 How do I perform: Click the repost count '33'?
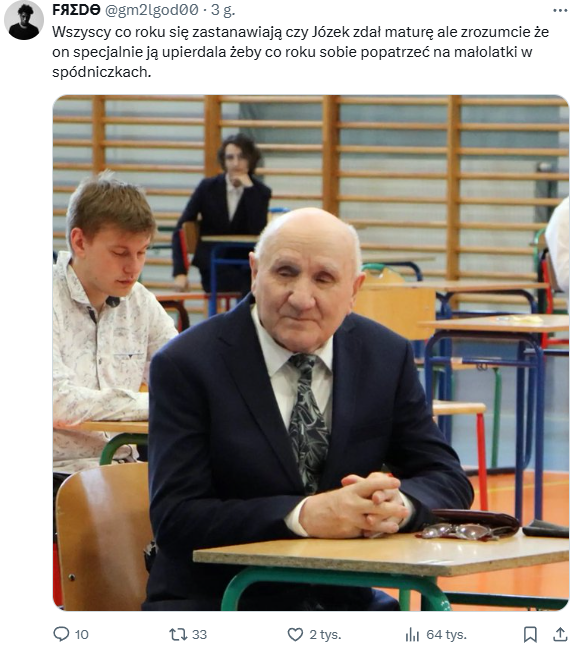[x=199, y=634]
